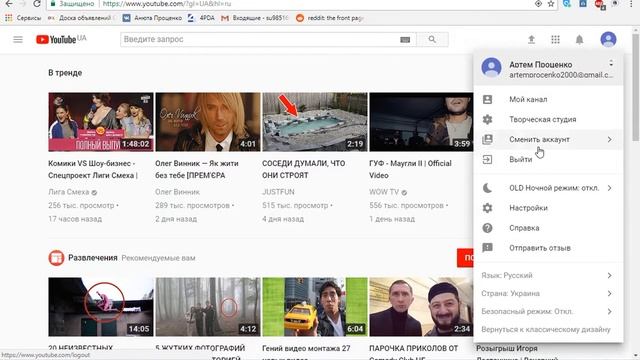
Task: Open the 2:34 two men thumbnail
Action: 421,307
